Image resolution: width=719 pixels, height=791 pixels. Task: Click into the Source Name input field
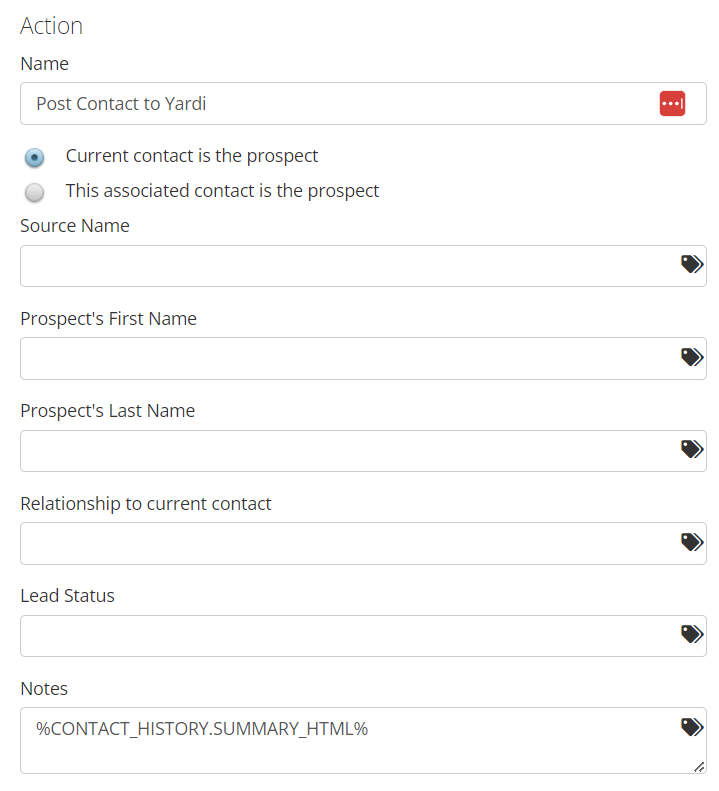[x=363, y=266]
